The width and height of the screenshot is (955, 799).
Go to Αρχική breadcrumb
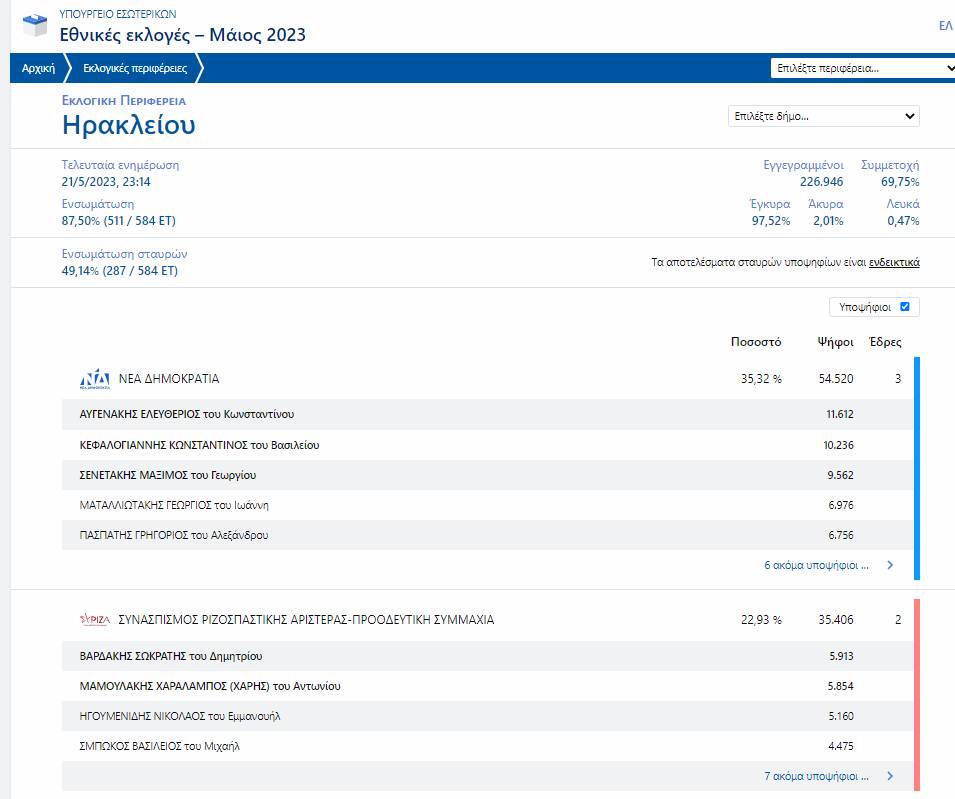[x=38, y=68]
